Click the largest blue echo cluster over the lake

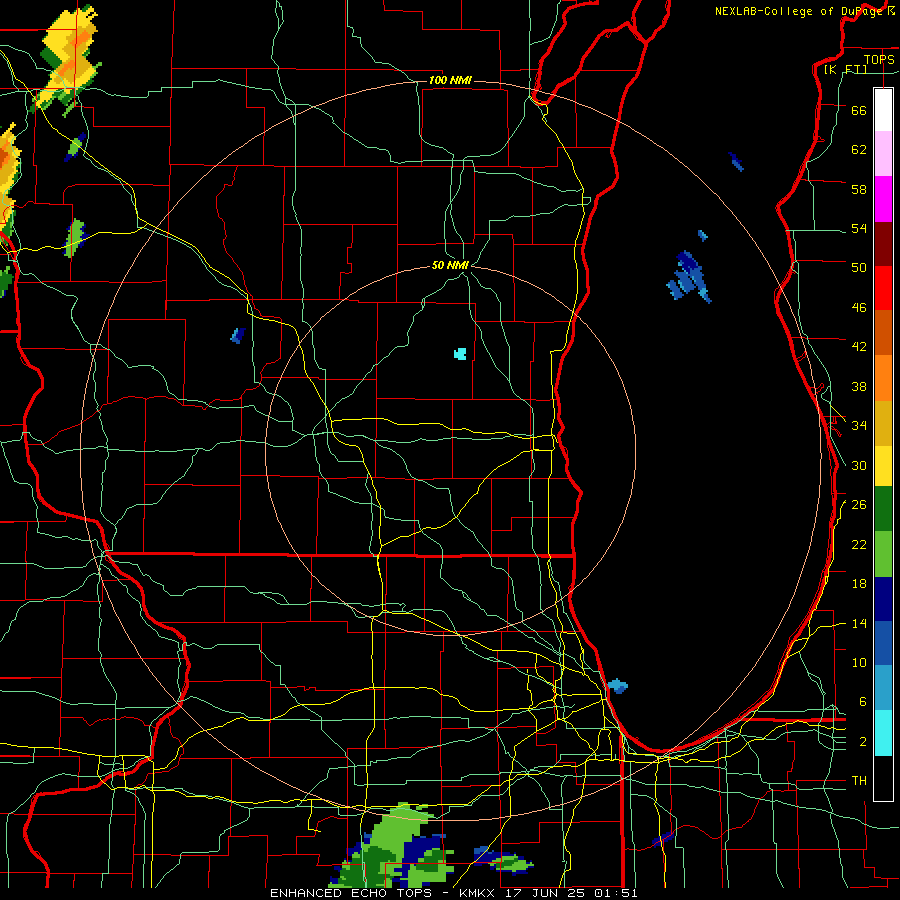(689, 277)
